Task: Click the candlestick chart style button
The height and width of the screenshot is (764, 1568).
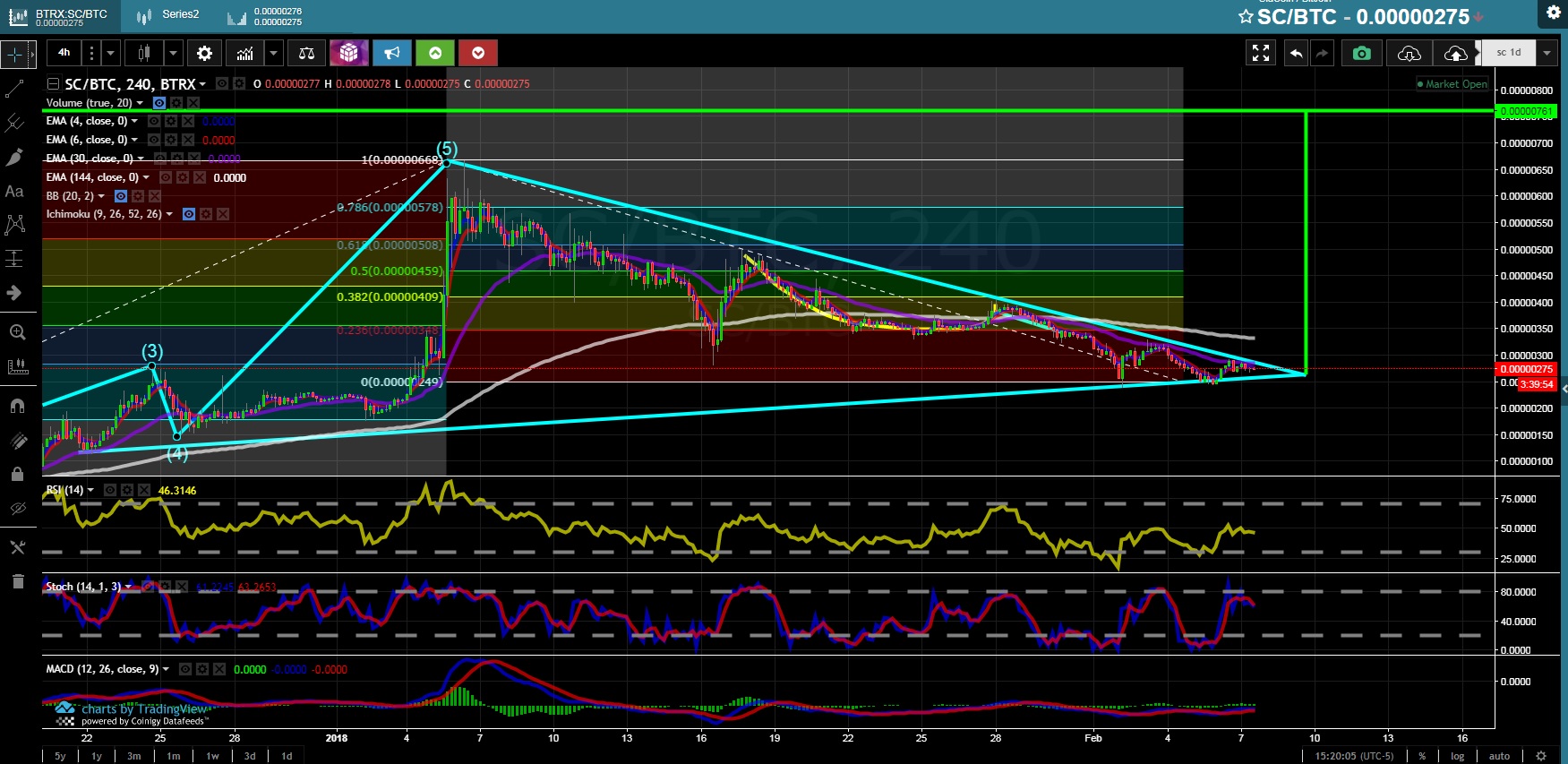Action: pos(143,53)
